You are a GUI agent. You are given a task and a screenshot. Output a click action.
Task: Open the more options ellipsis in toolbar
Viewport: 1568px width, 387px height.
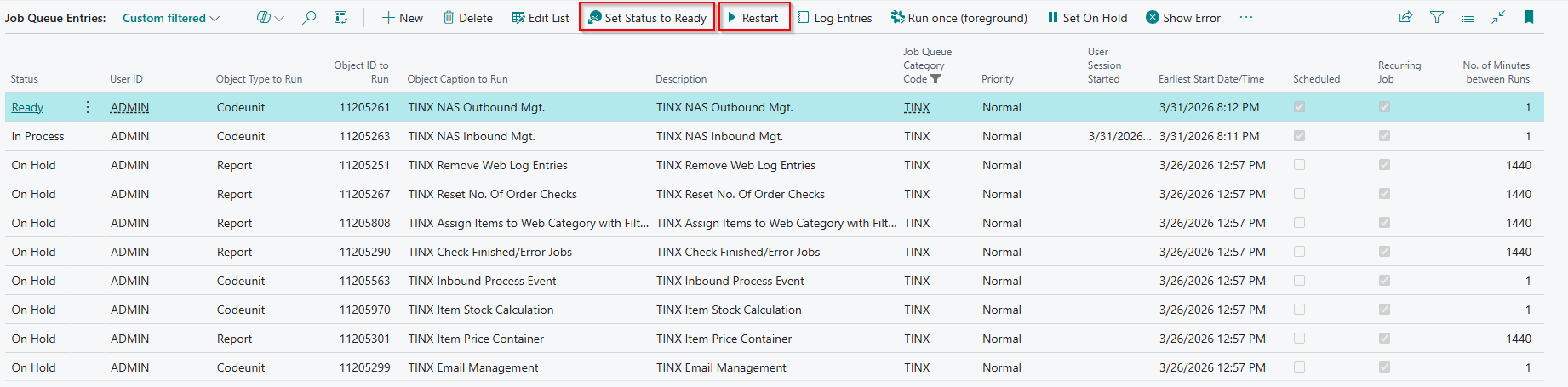pos(1246,18)
